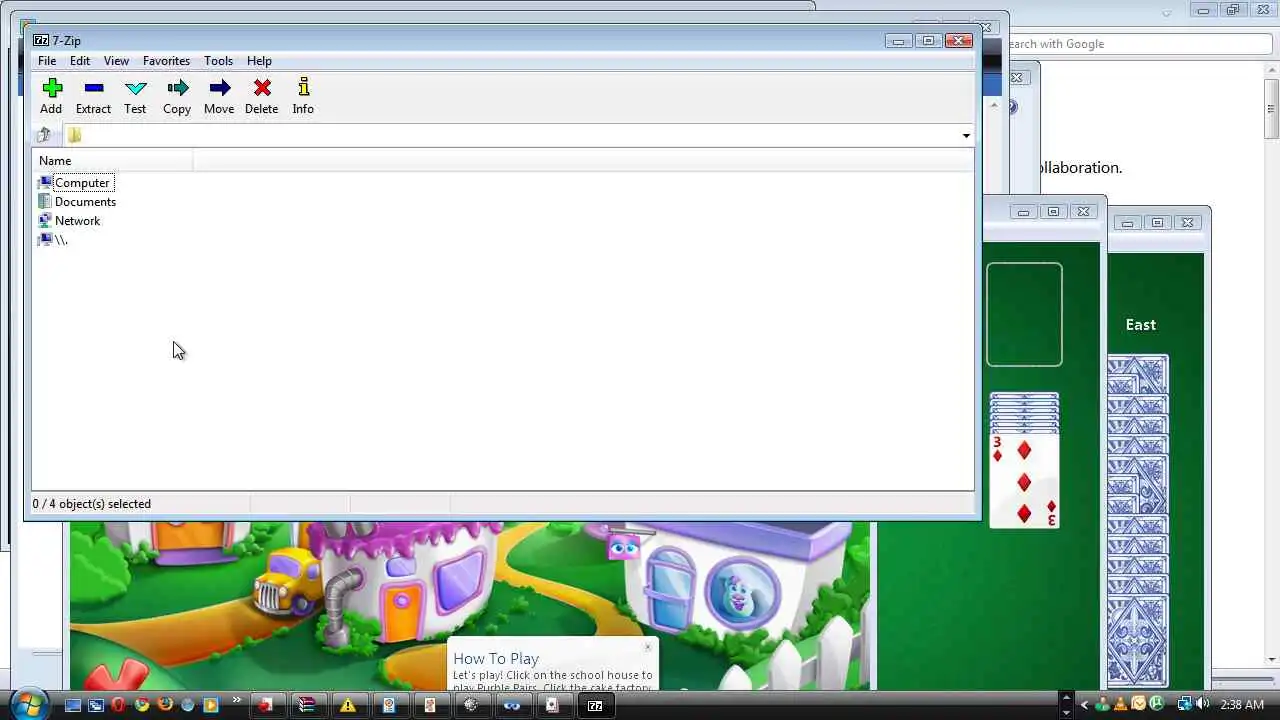Switch to the Purble Place eyes taskbar button

coord(511,705)
